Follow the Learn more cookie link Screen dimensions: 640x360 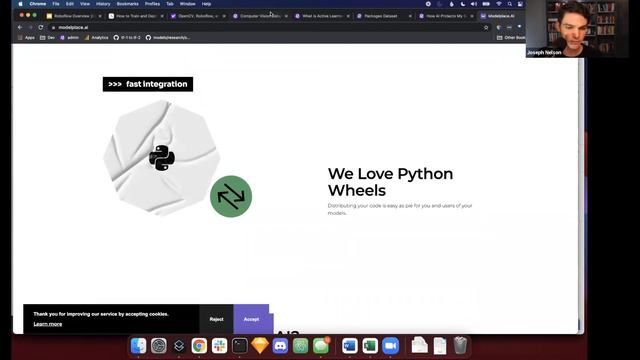(x=48, y=324)
